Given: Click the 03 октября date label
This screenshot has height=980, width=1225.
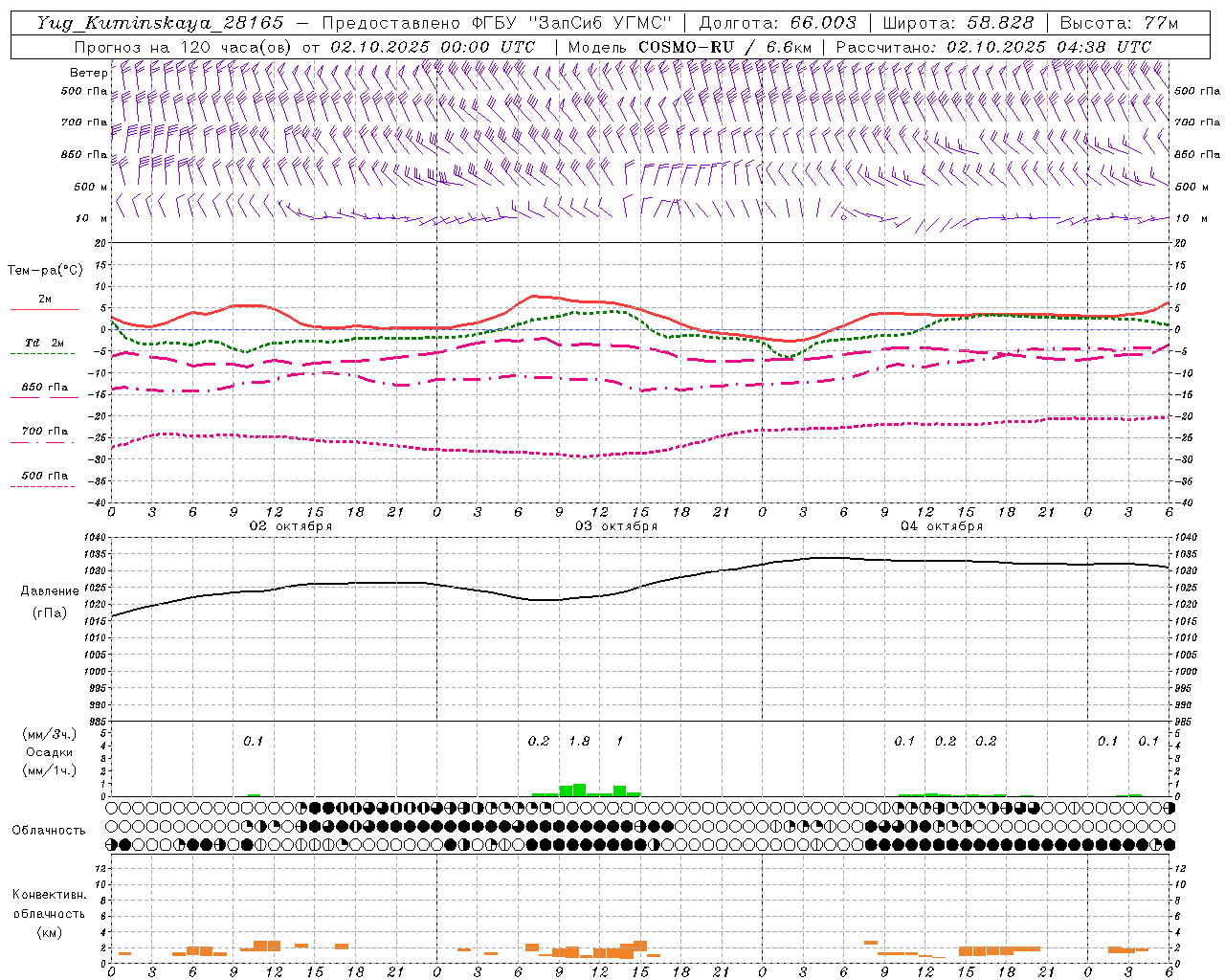Looking at the screenshot, I should (x=616, y=526).
